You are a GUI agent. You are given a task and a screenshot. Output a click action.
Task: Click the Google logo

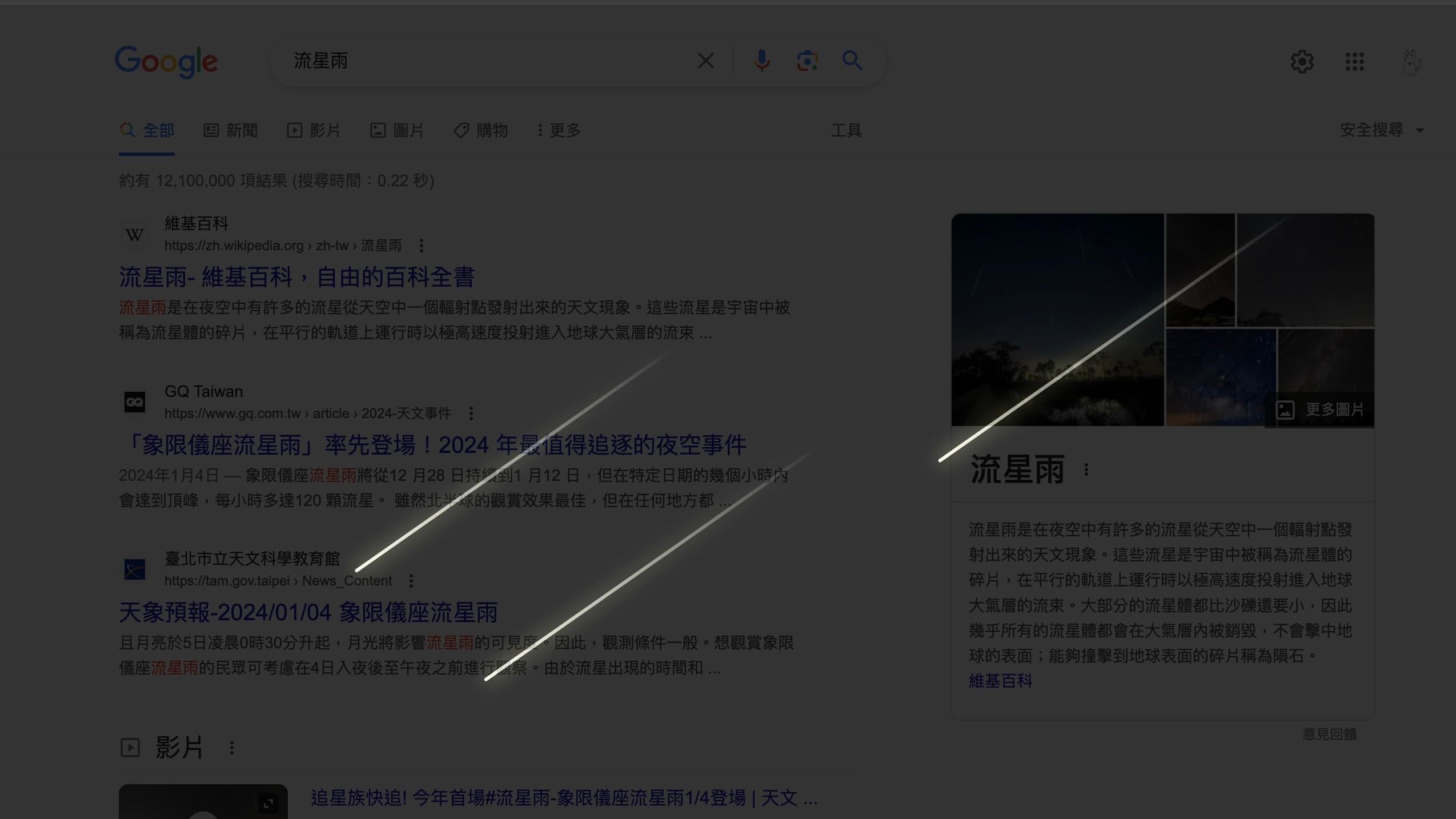[166, 61]
